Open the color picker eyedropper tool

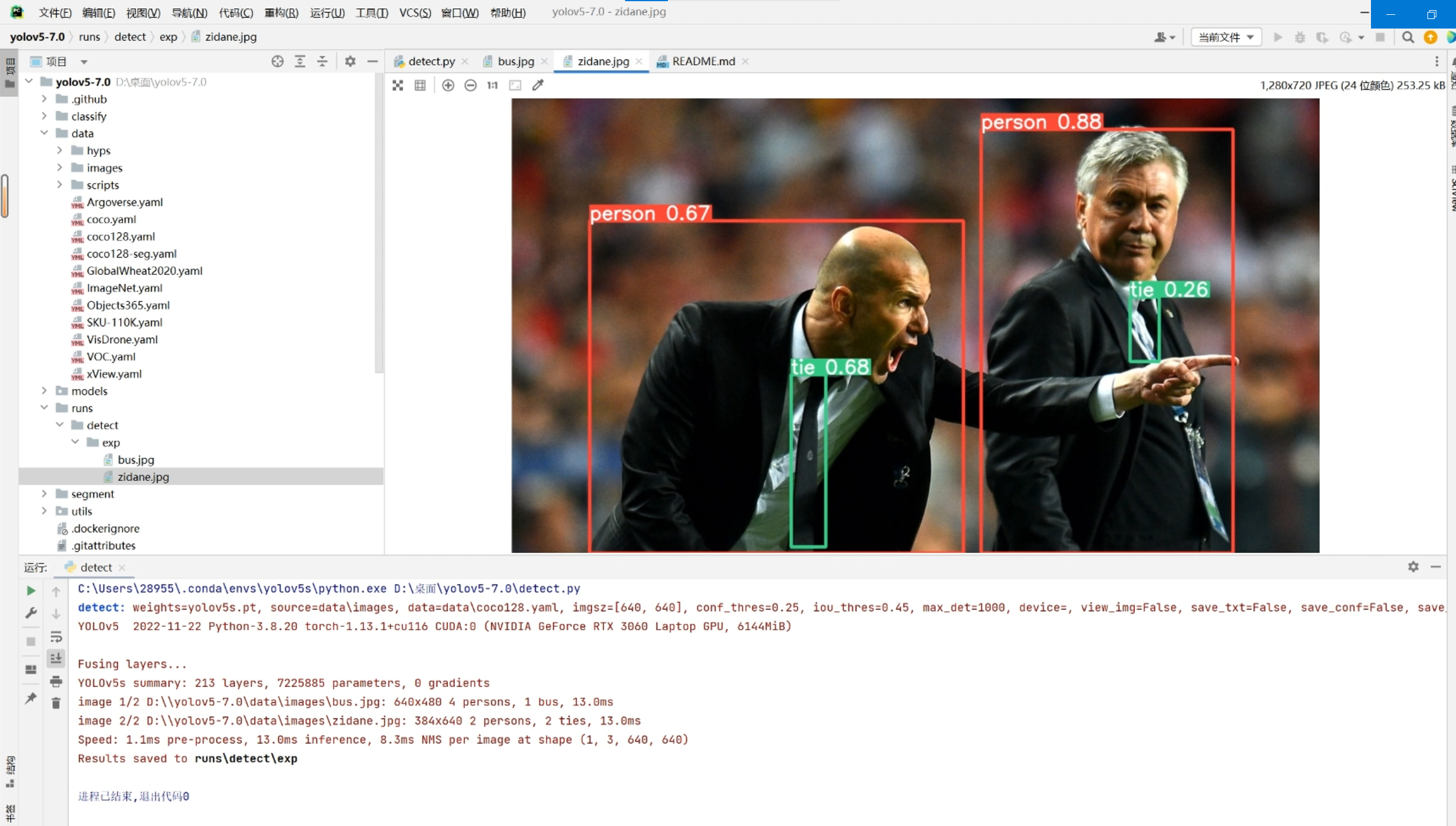point(538,85)
